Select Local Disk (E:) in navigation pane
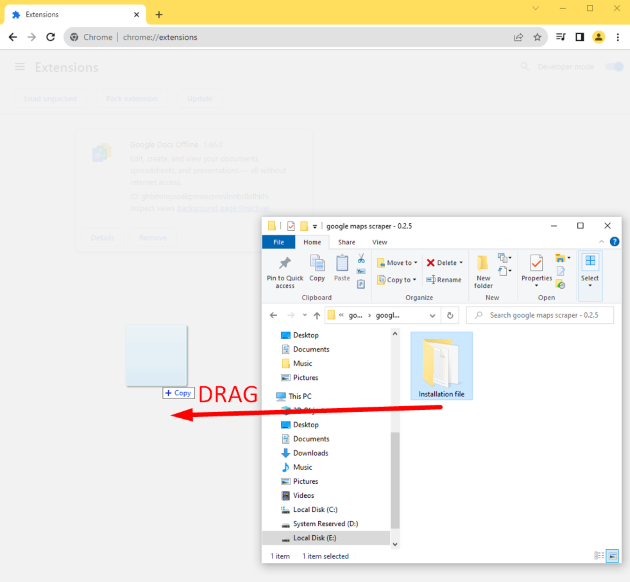This screenshot has width=630, height=582. point(326,538)
